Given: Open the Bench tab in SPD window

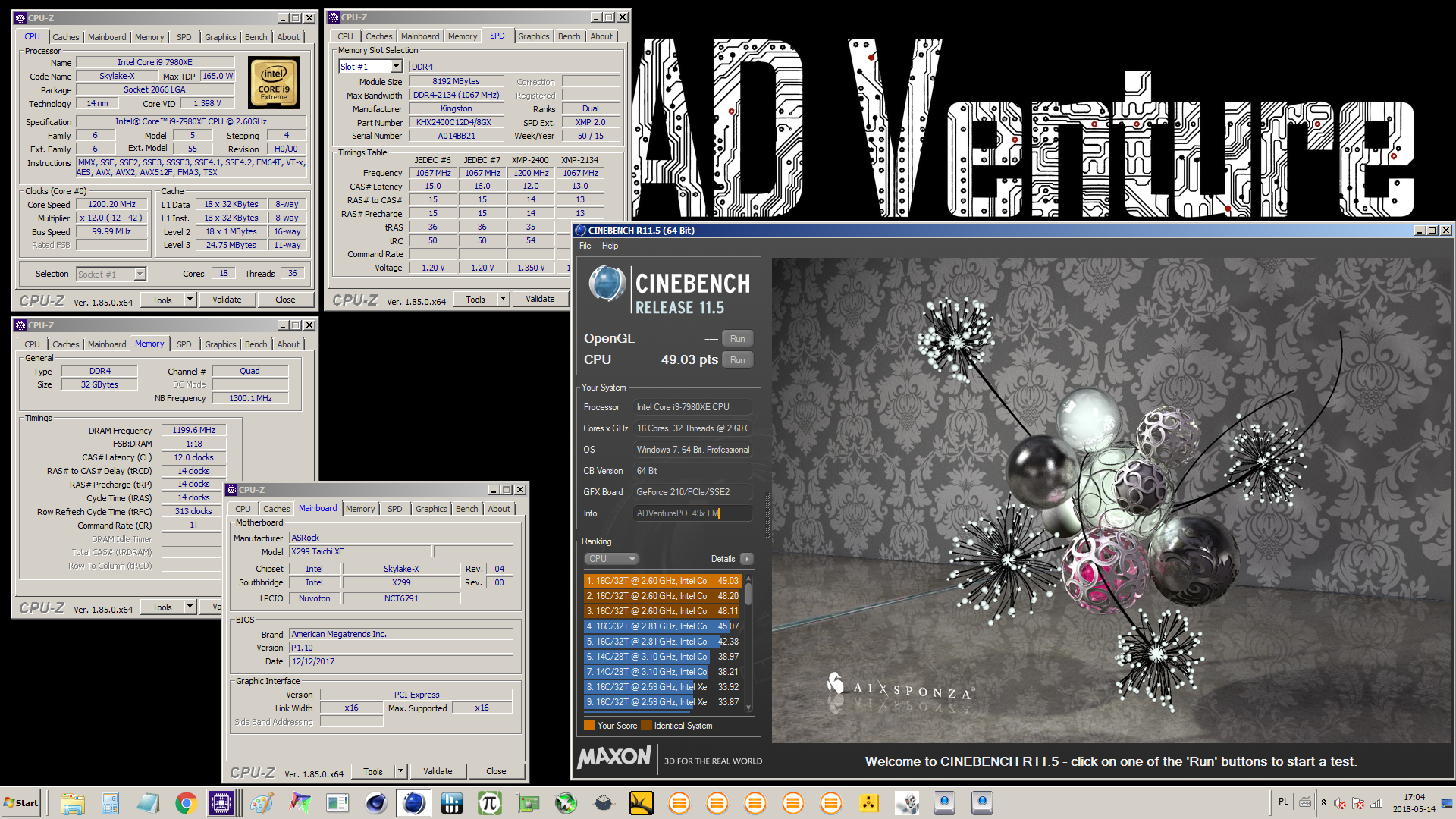Looking at the screenshot, I should tap(569, 36).
